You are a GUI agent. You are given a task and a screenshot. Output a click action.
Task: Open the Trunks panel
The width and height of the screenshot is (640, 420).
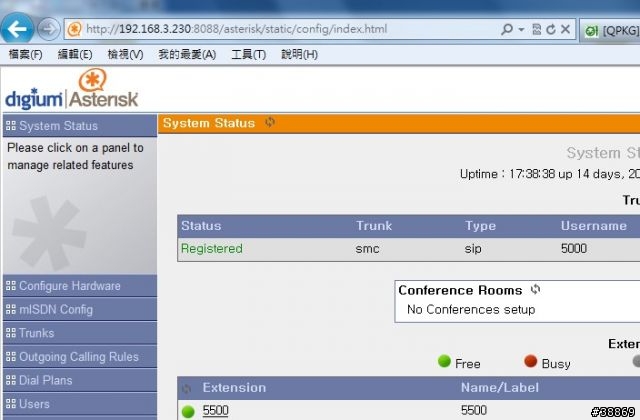tap(80, 333)
